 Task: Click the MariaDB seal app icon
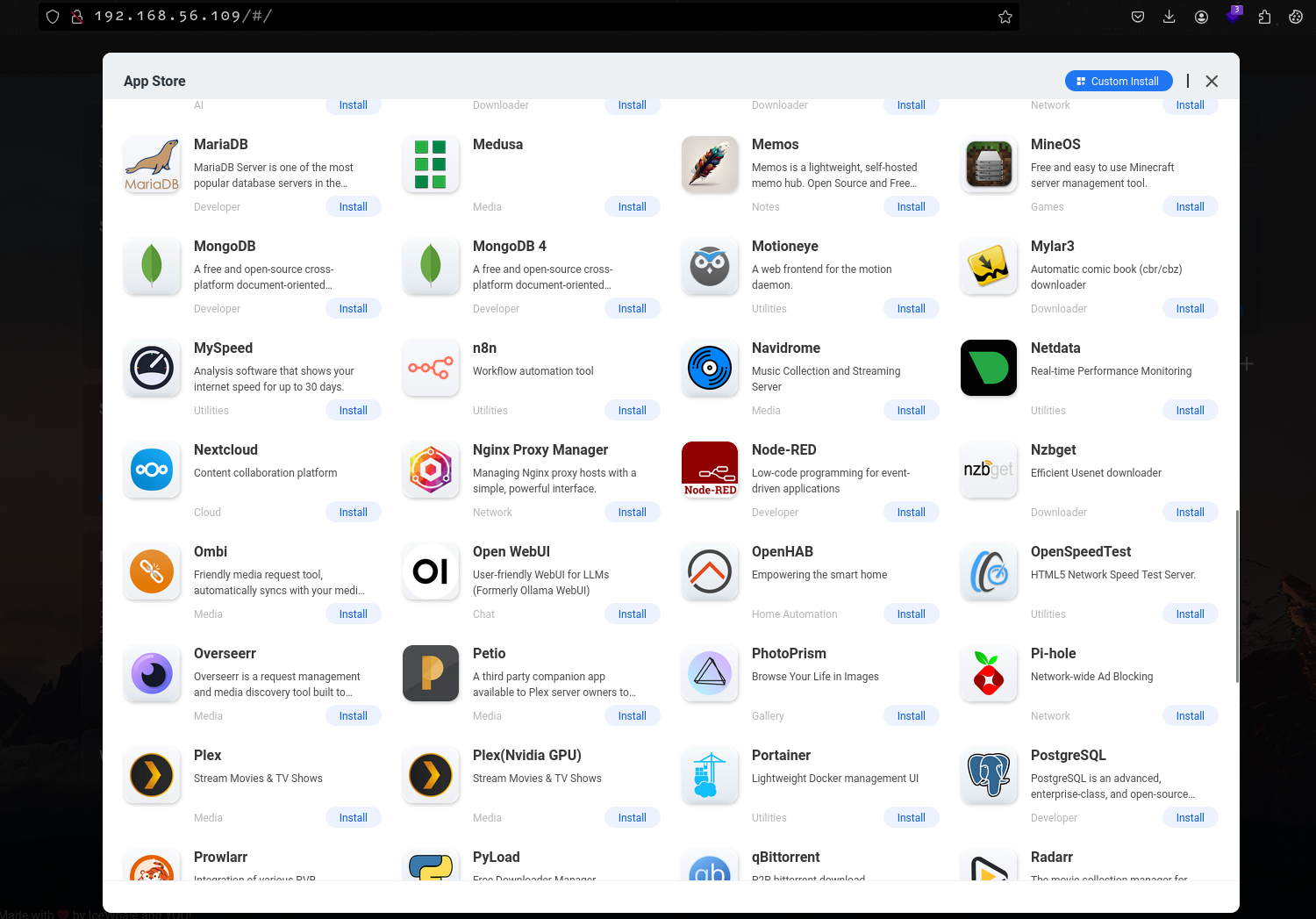(x=152, y=164)
